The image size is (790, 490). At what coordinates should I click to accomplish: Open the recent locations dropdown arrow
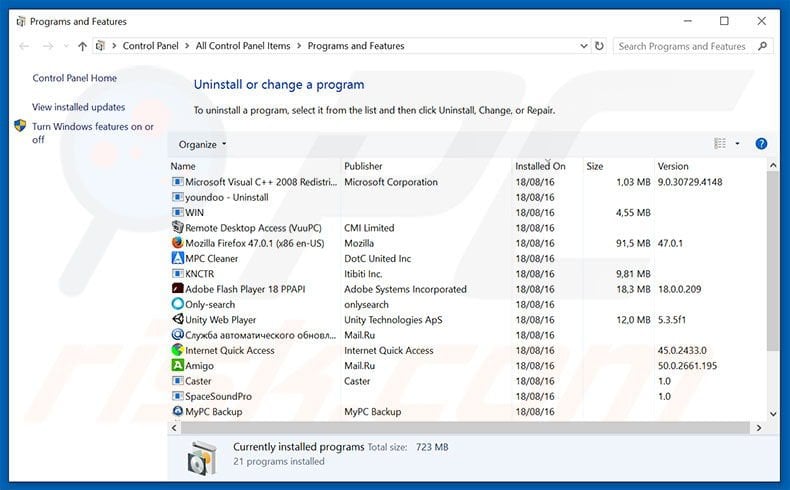coord(65,46)
